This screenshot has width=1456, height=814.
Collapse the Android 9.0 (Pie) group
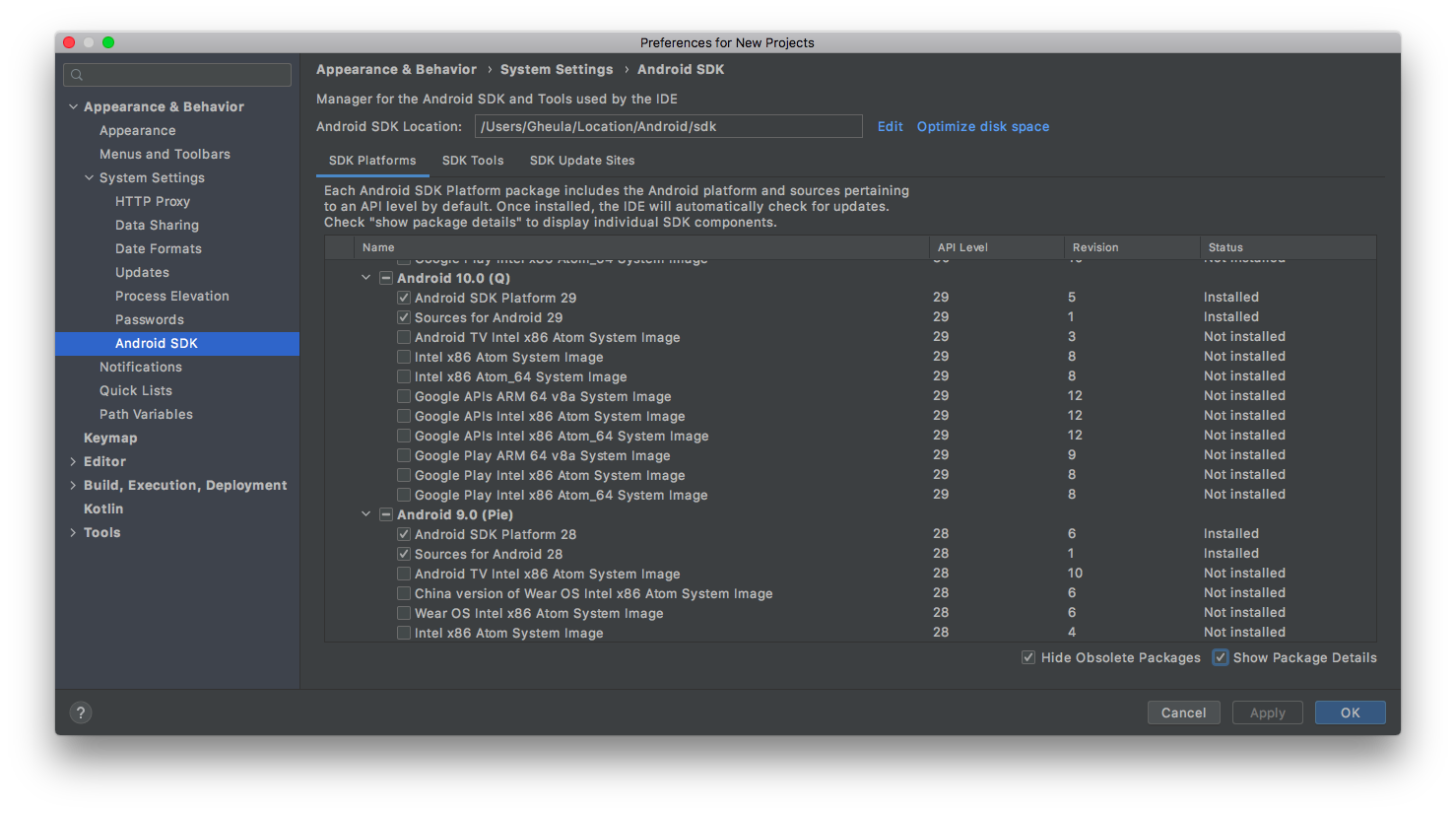366,514
